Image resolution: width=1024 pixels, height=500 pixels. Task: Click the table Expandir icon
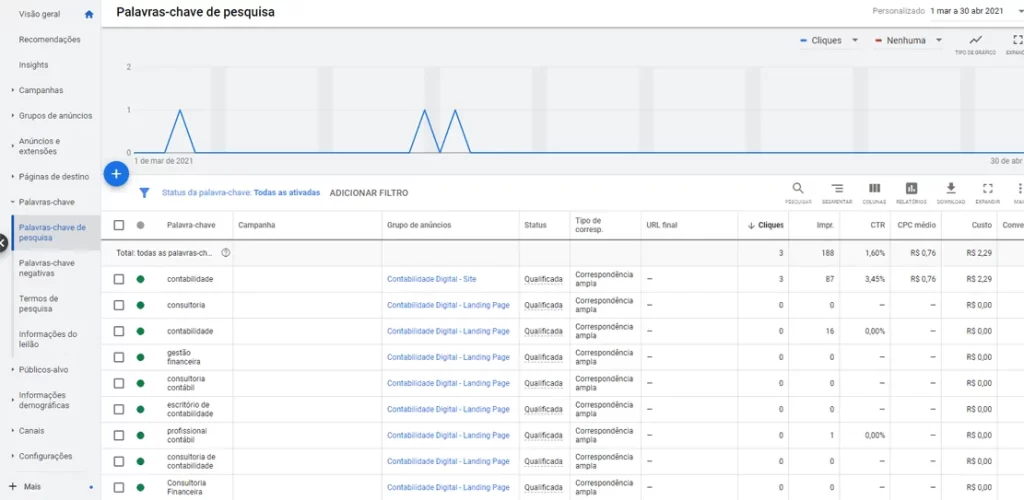[987, 191]
